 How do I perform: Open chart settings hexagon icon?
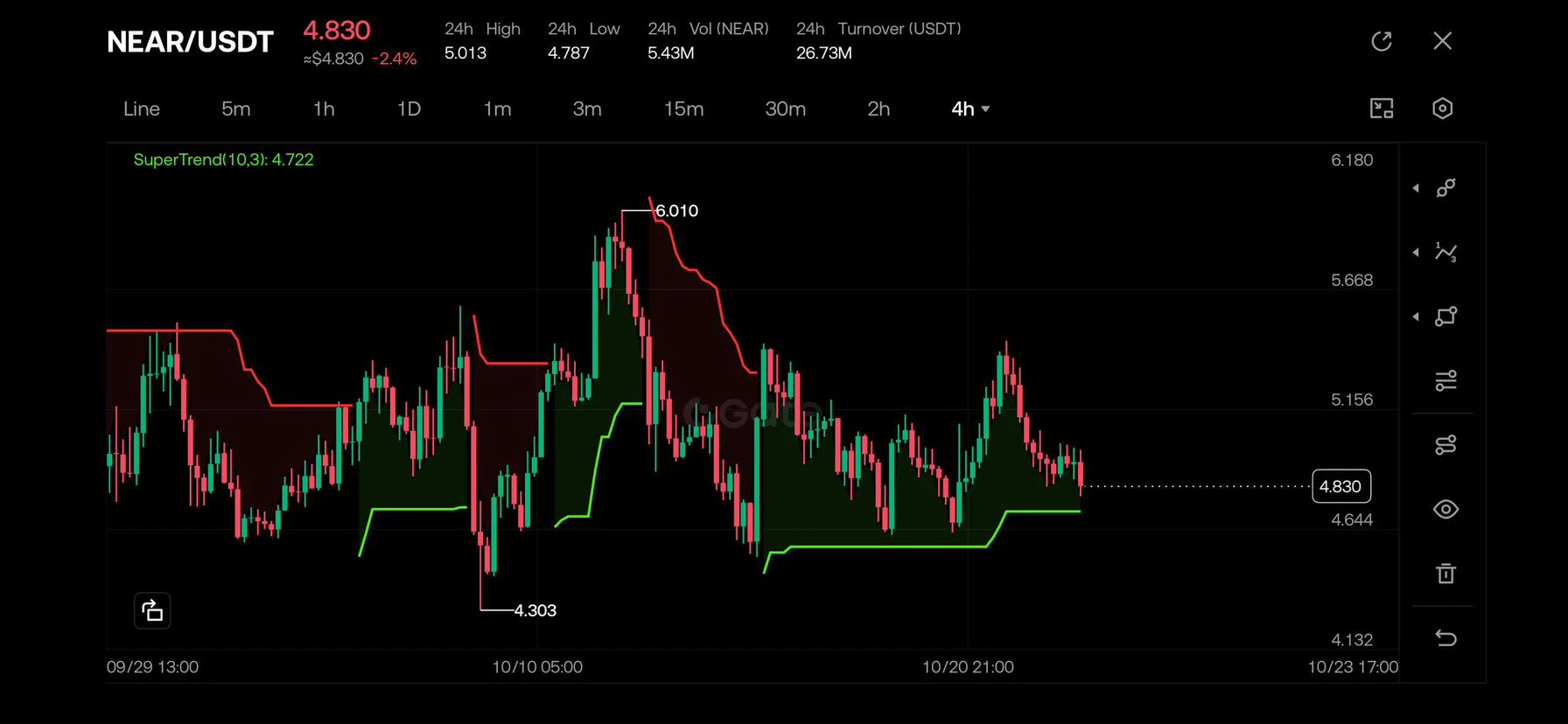point(1443,108)
